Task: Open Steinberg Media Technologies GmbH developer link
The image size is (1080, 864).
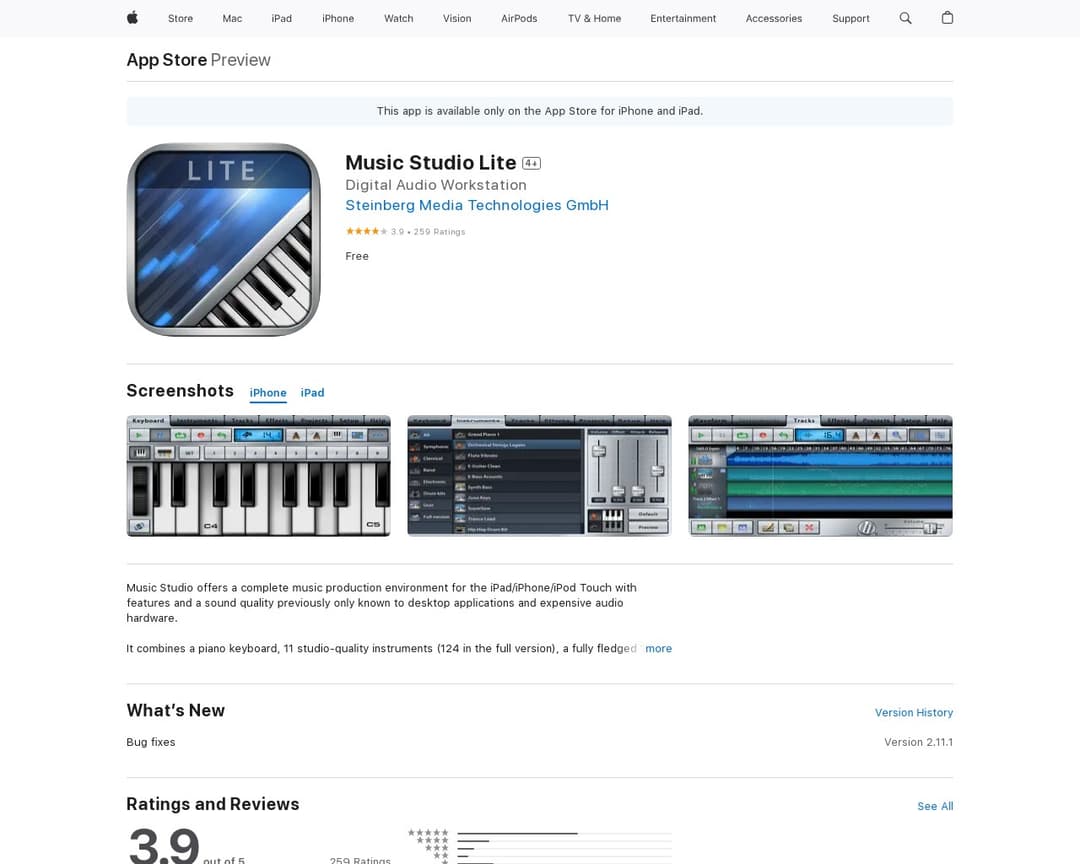Action: 477,205
